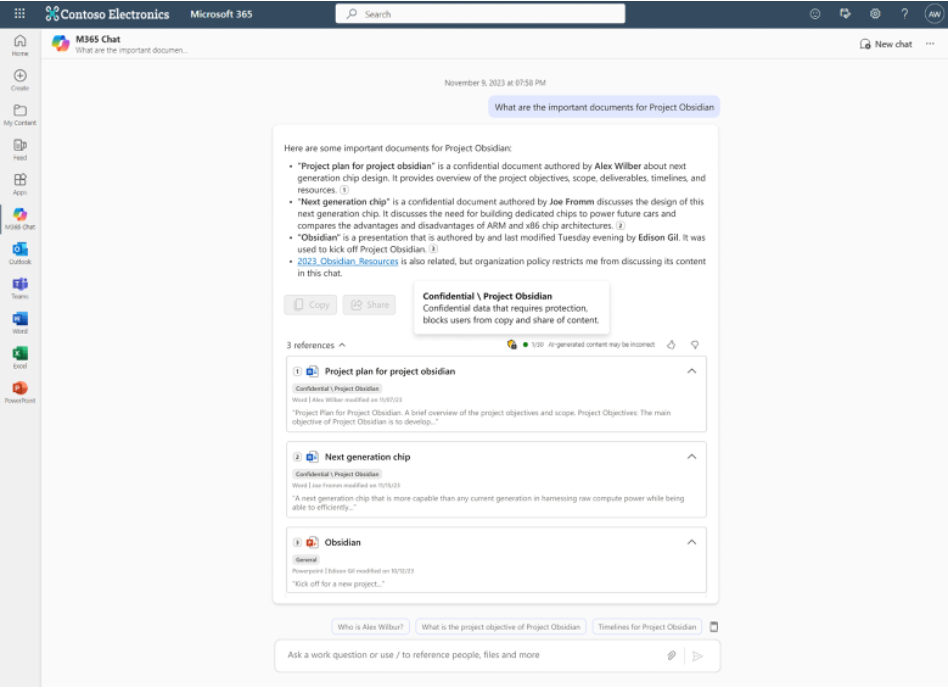This screenshot has width=948, height=688.
Task: Go to Home in the sidebar
Action: [x=20, y=45]
